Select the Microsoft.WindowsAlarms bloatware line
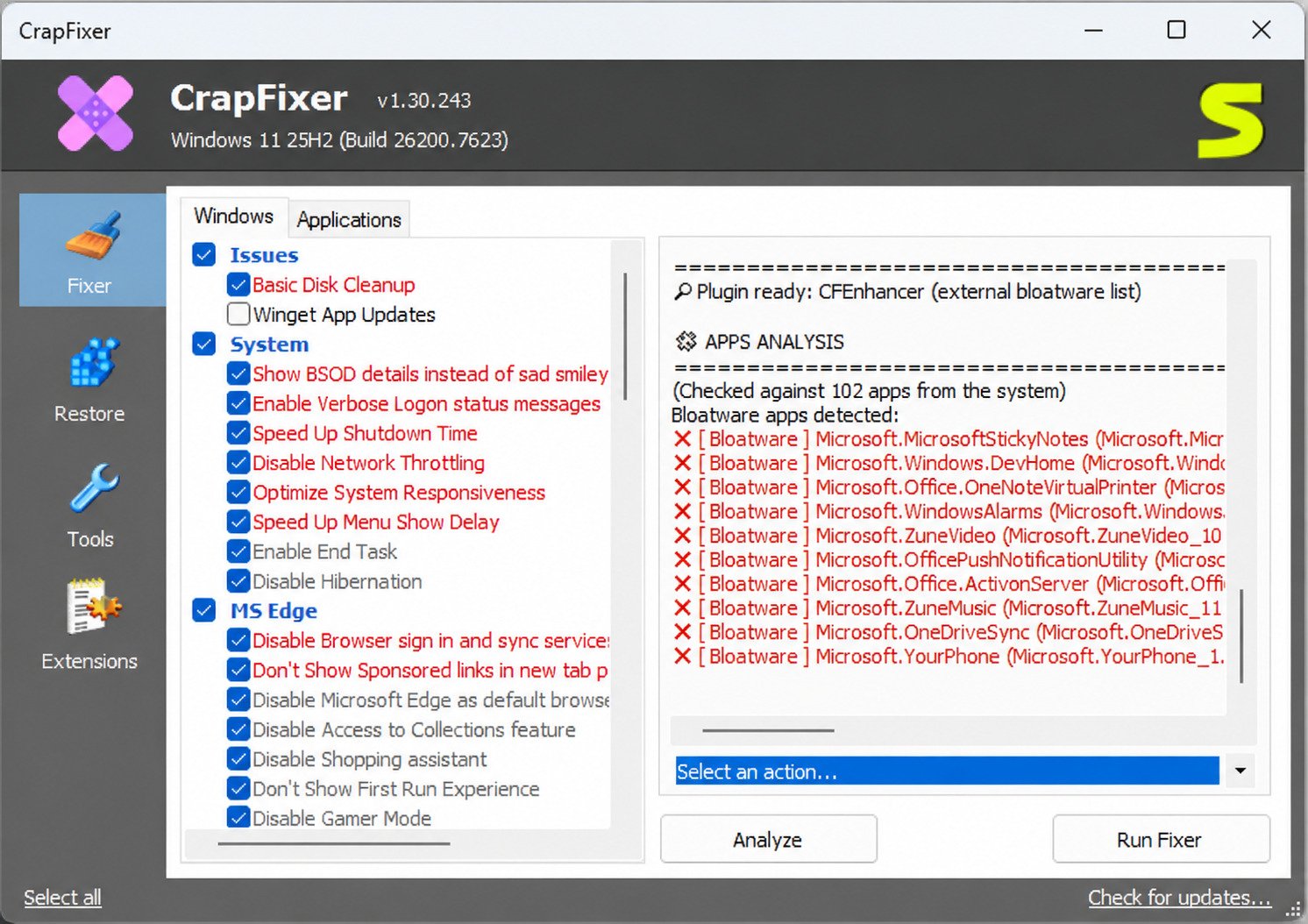This screenshot has width=1308, height=924. point(948,511)
